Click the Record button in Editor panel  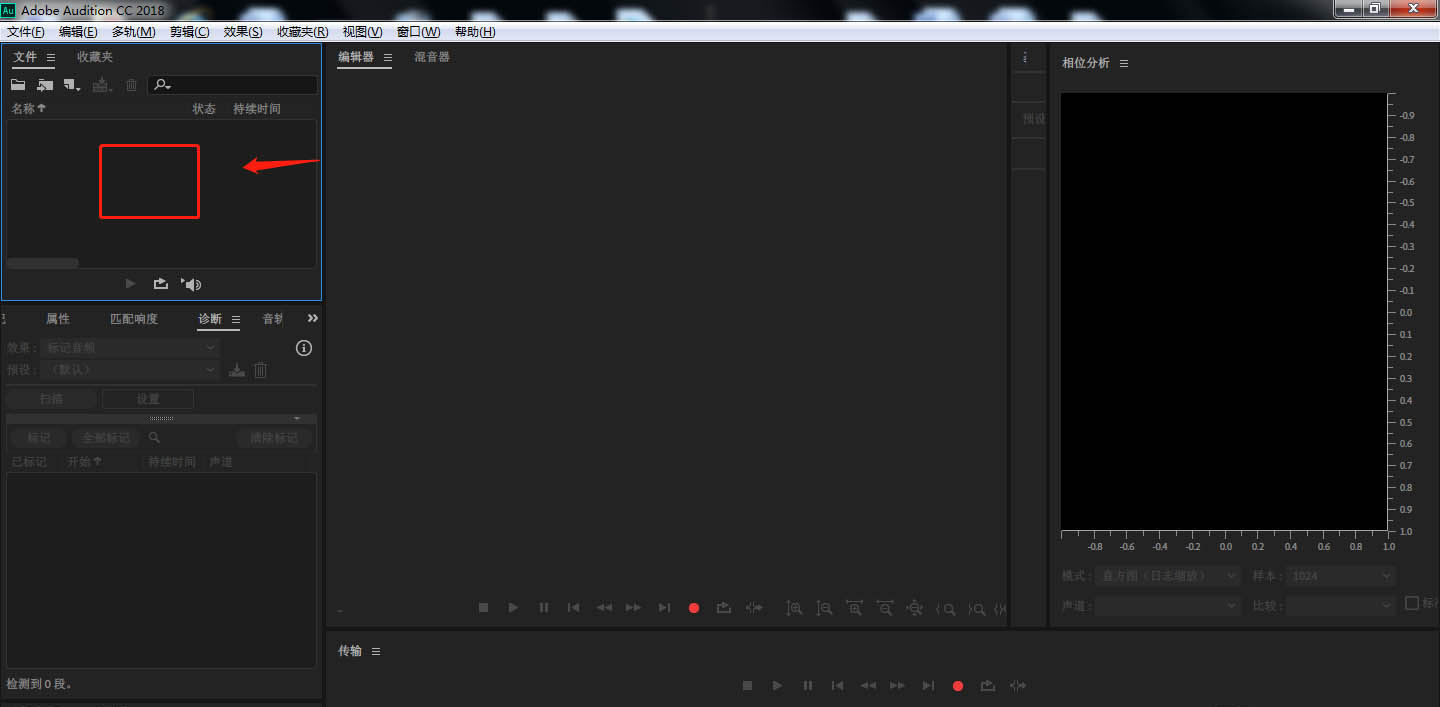[694, 607]
